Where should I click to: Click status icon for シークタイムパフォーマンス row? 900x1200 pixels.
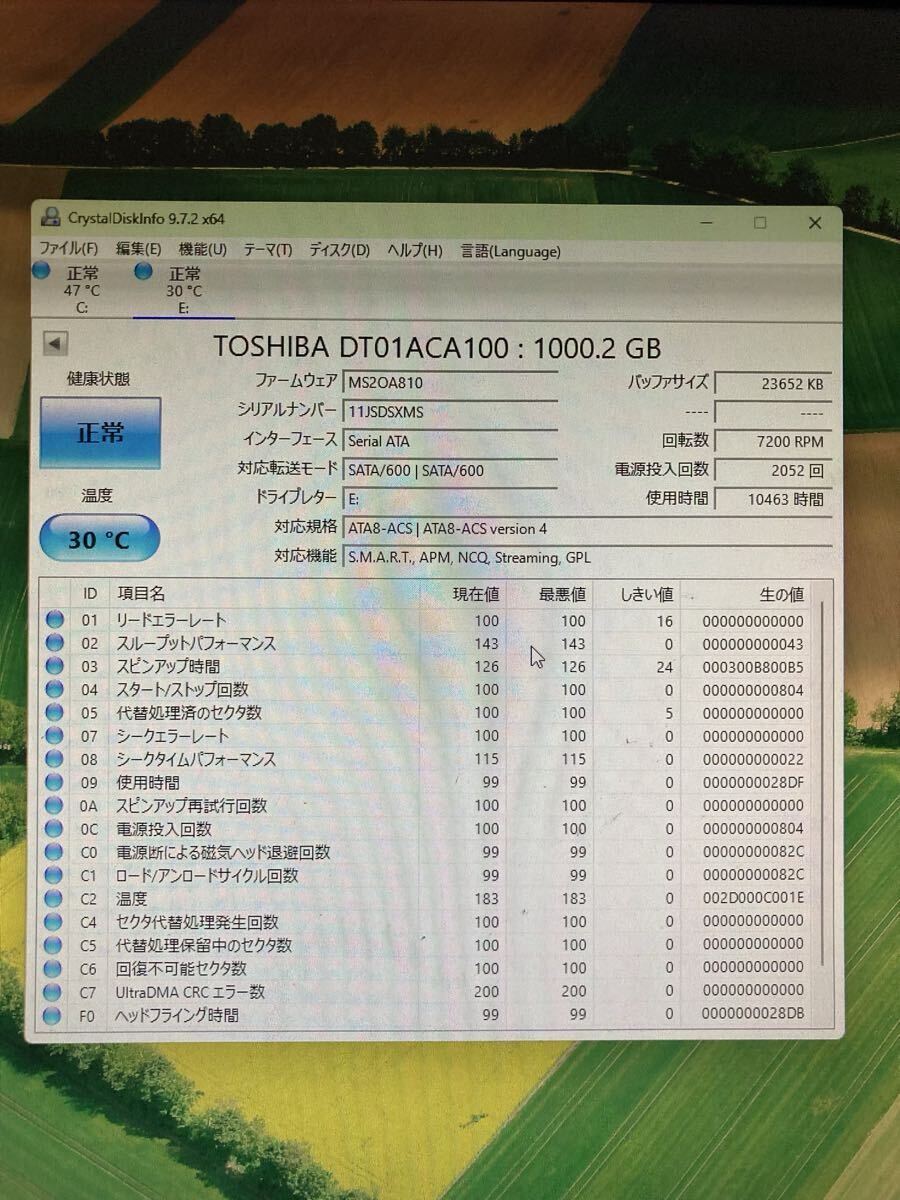[x=54, y=759]
